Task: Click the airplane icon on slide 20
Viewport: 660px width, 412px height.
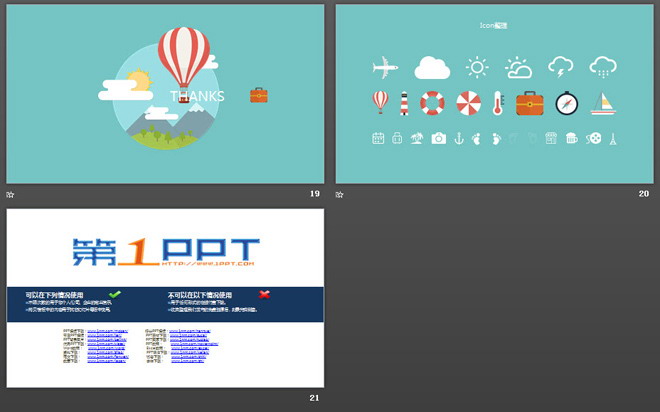Action: pyautogui.click(x=385, y=67)
